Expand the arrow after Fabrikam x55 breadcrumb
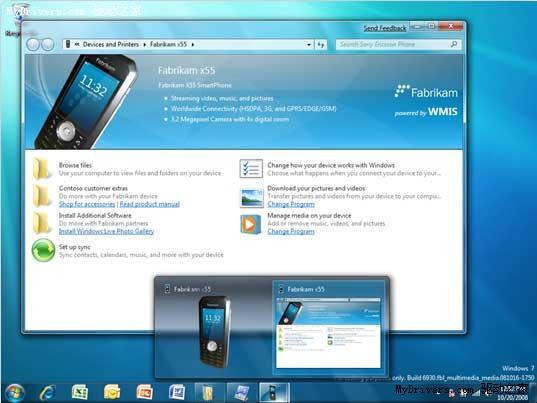537x403 pixels. click(193, 45)
